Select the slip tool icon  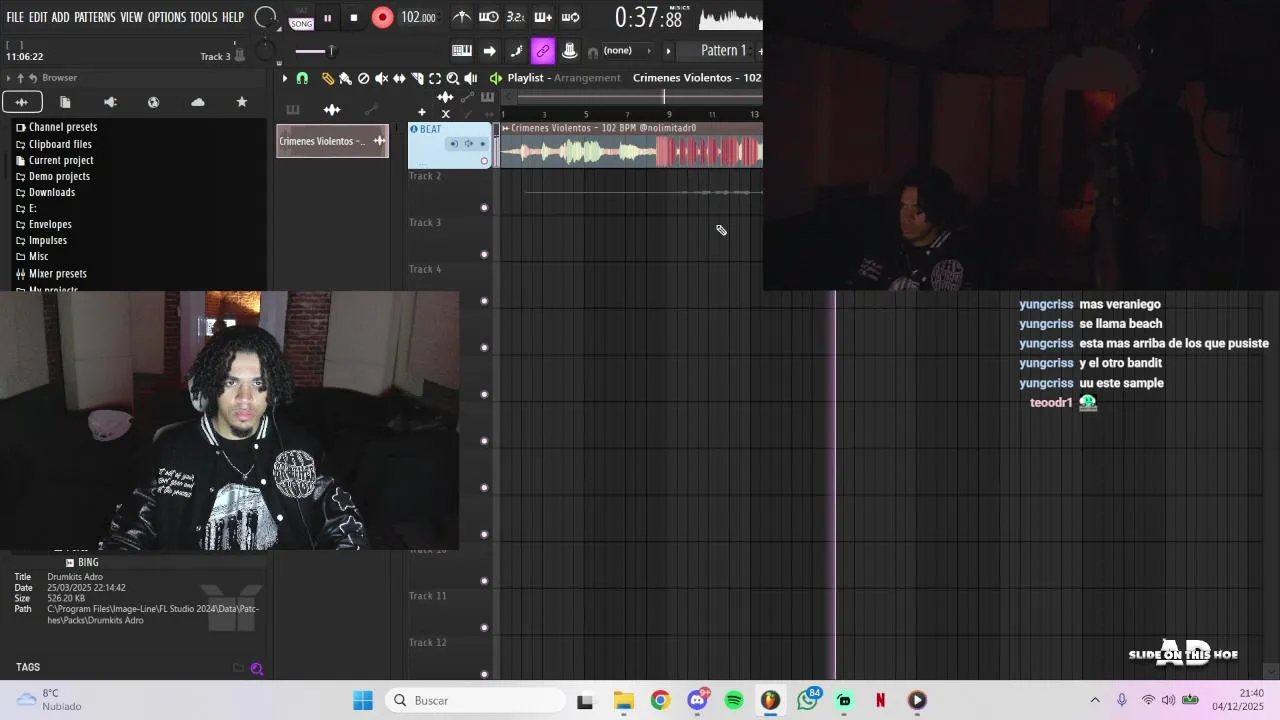tap(399, 78)
